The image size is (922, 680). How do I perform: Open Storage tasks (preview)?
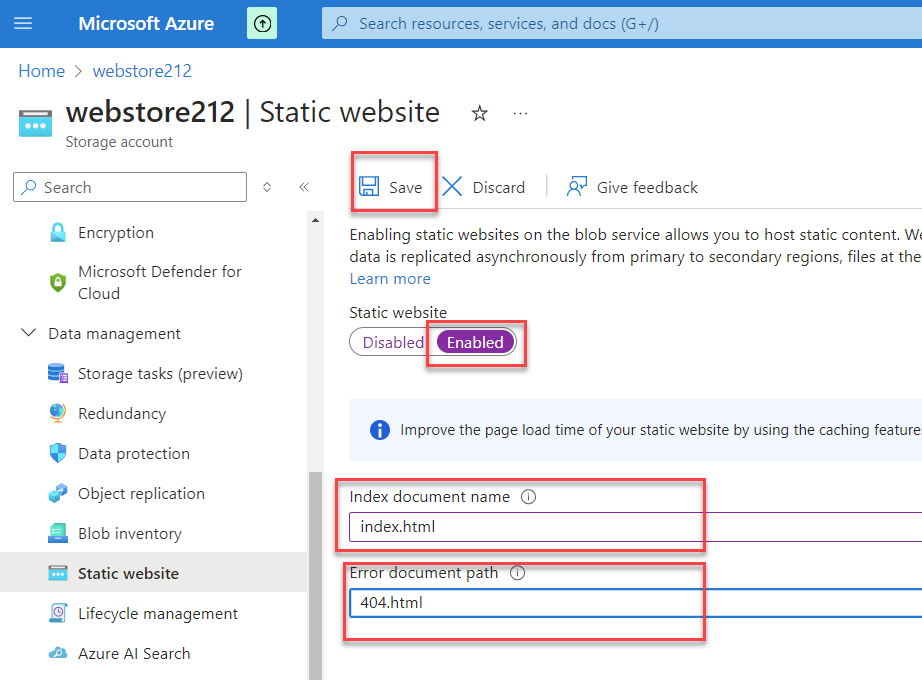pyautogui.click(x=160, y=373)
